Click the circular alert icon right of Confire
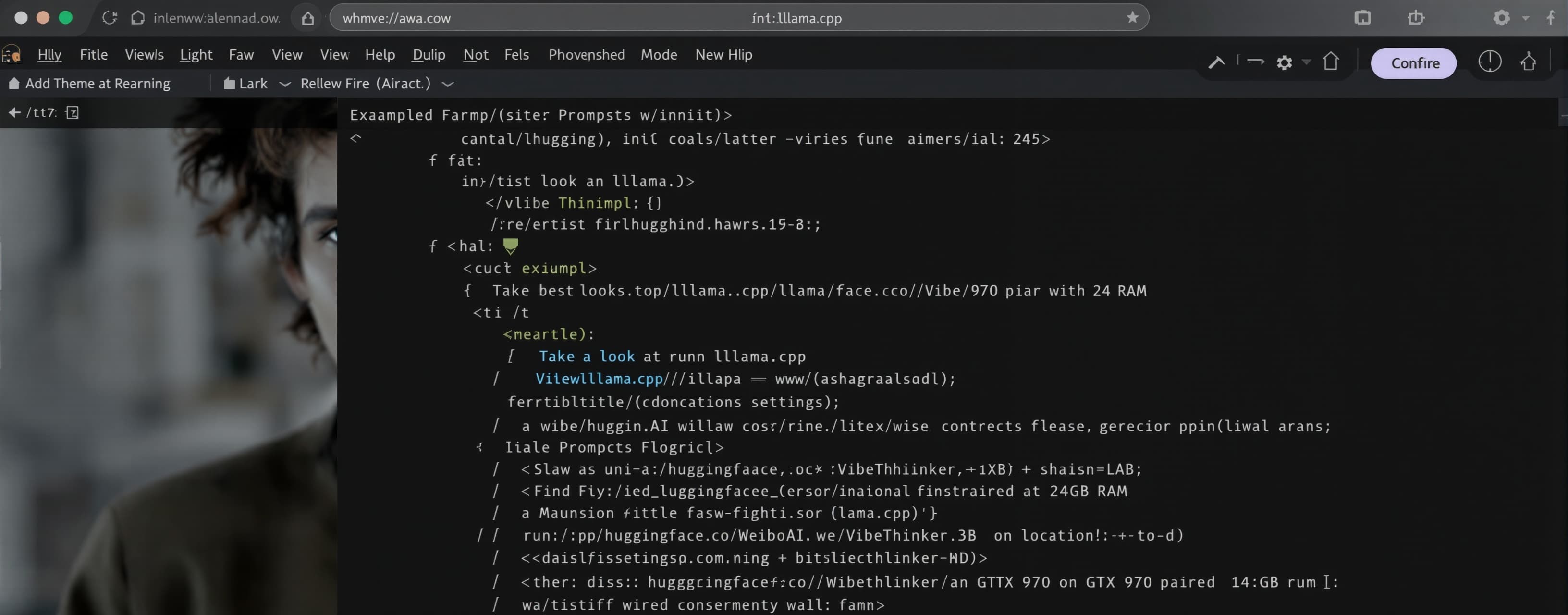Viewport: 1568px width, 615px height. [x=1490, y=61]
